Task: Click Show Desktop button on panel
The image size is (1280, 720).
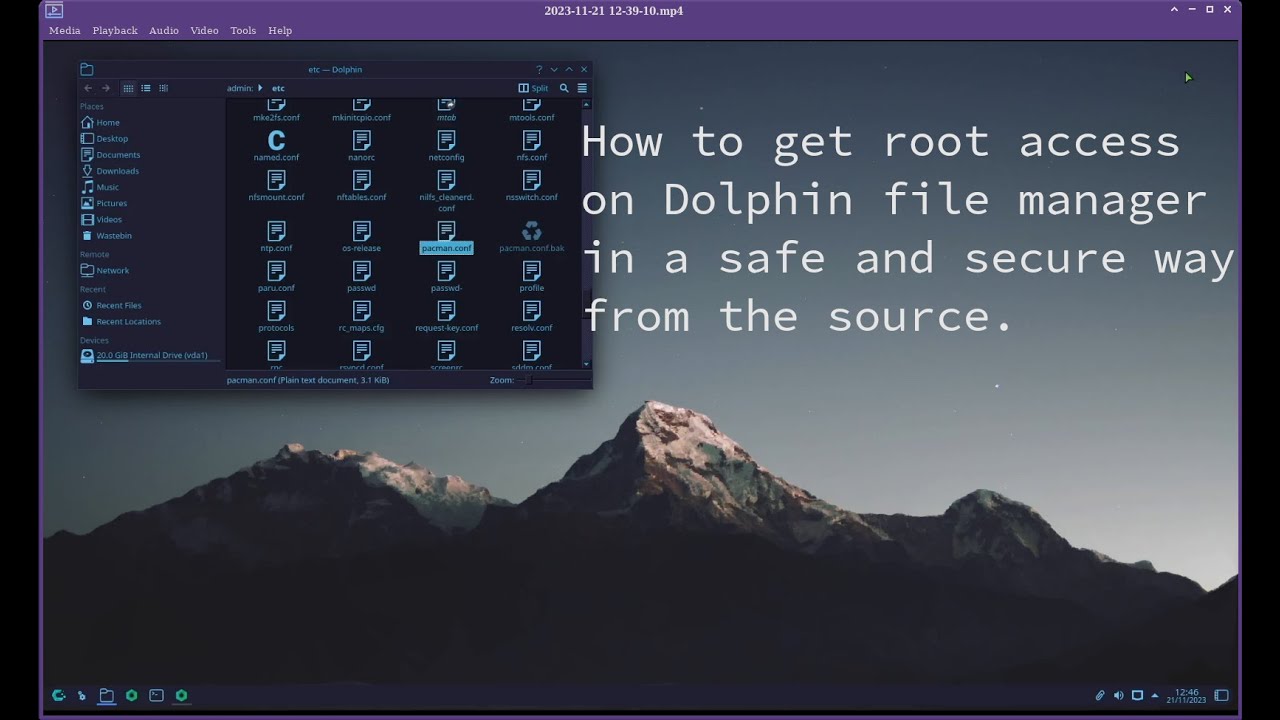Action: pos(1221,695)
